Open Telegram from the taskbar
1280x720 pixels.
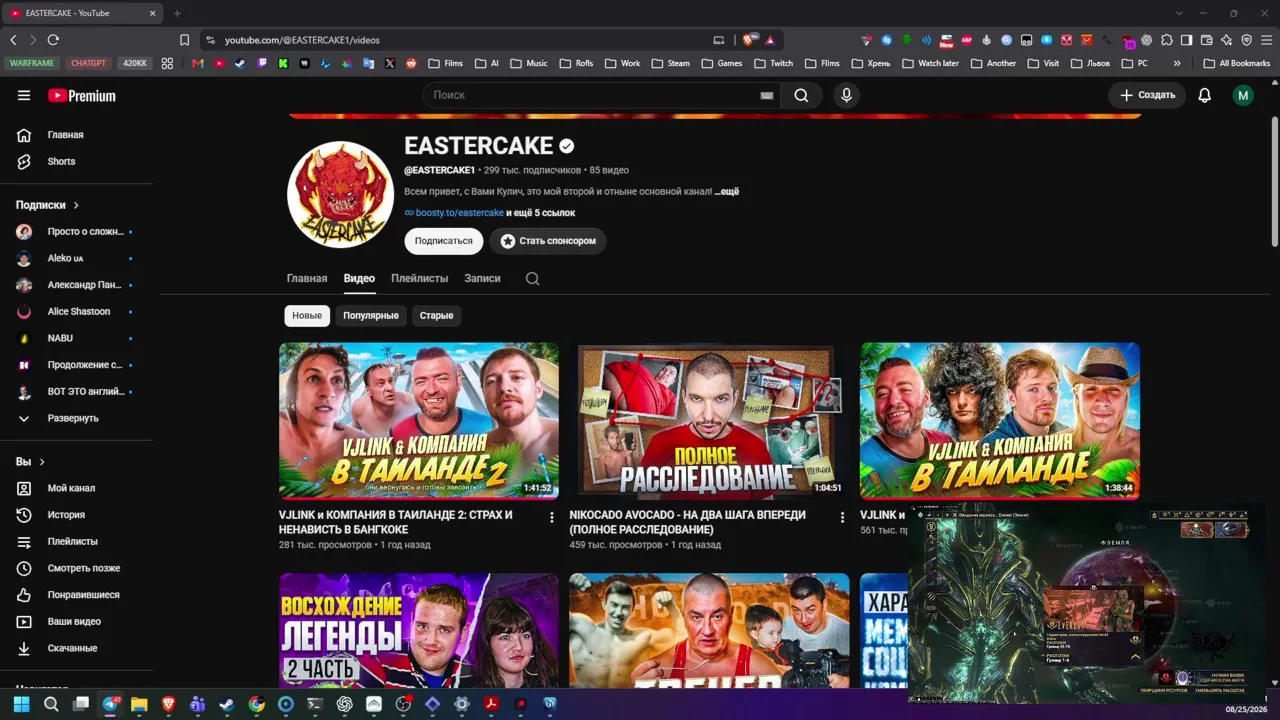click(x=110, y=704)
